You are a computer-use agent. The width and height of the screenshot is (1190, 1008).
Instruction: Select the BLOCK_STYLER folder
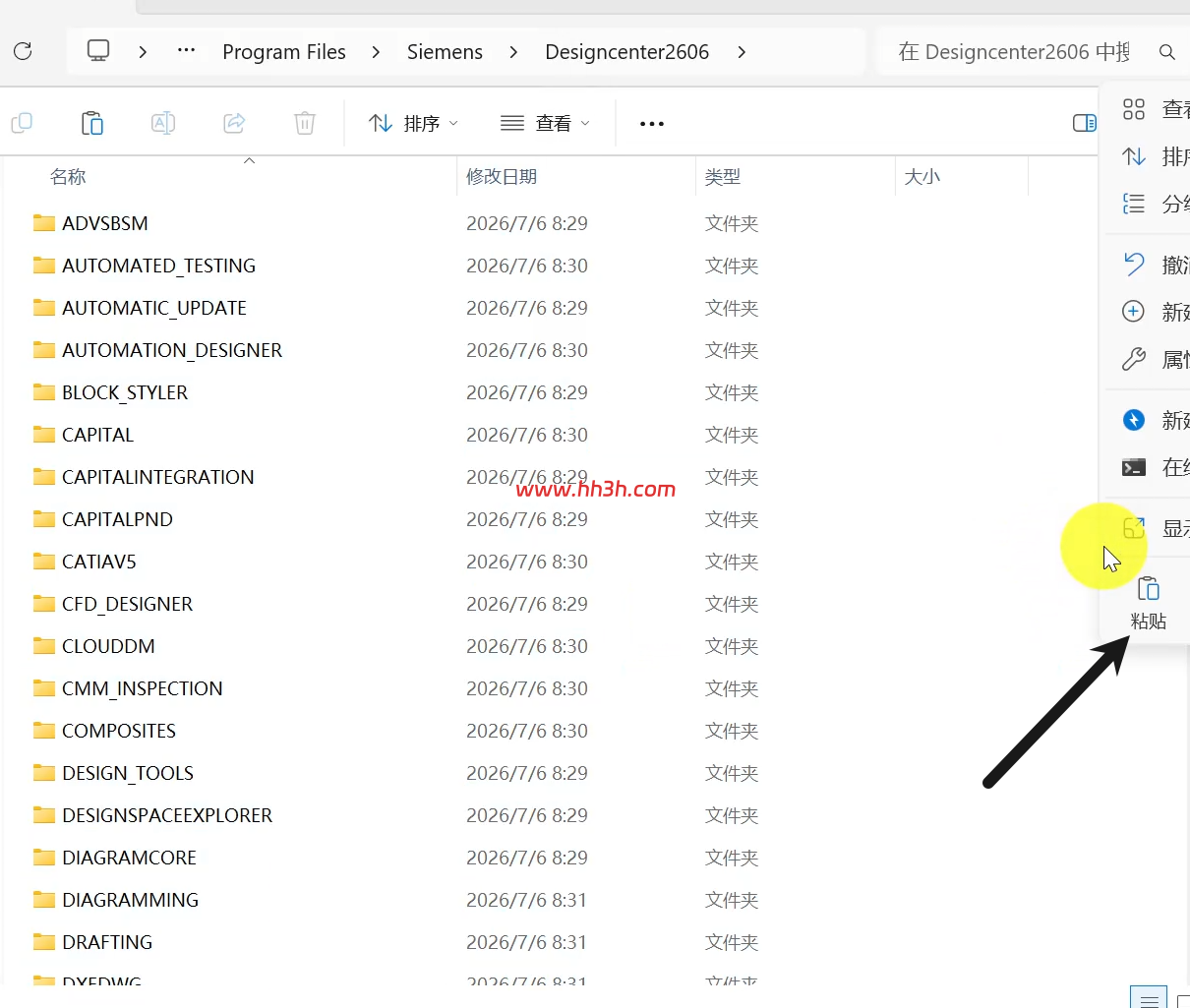[x=125, y=392]
